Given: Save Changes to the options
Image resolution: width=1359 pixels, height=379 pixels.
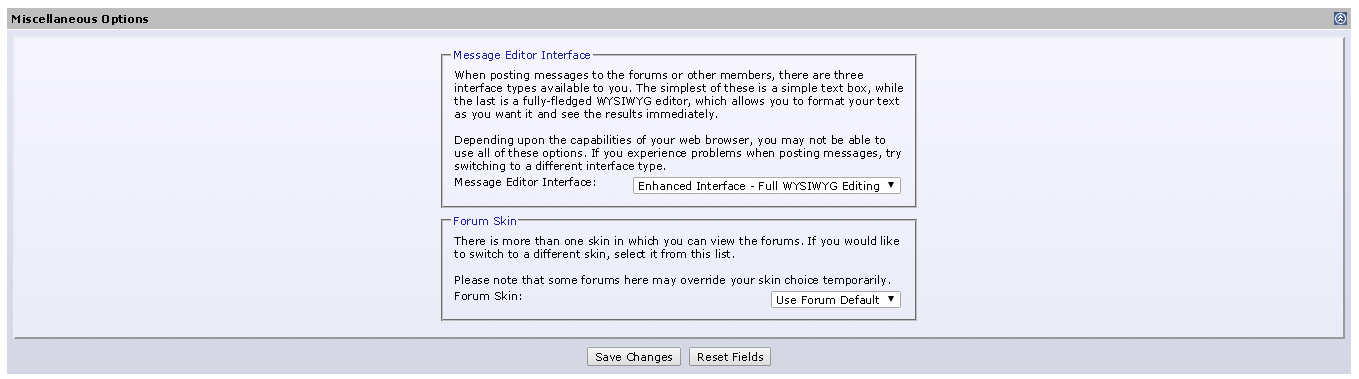Looking at the screenshot, I should coord(634,357).
